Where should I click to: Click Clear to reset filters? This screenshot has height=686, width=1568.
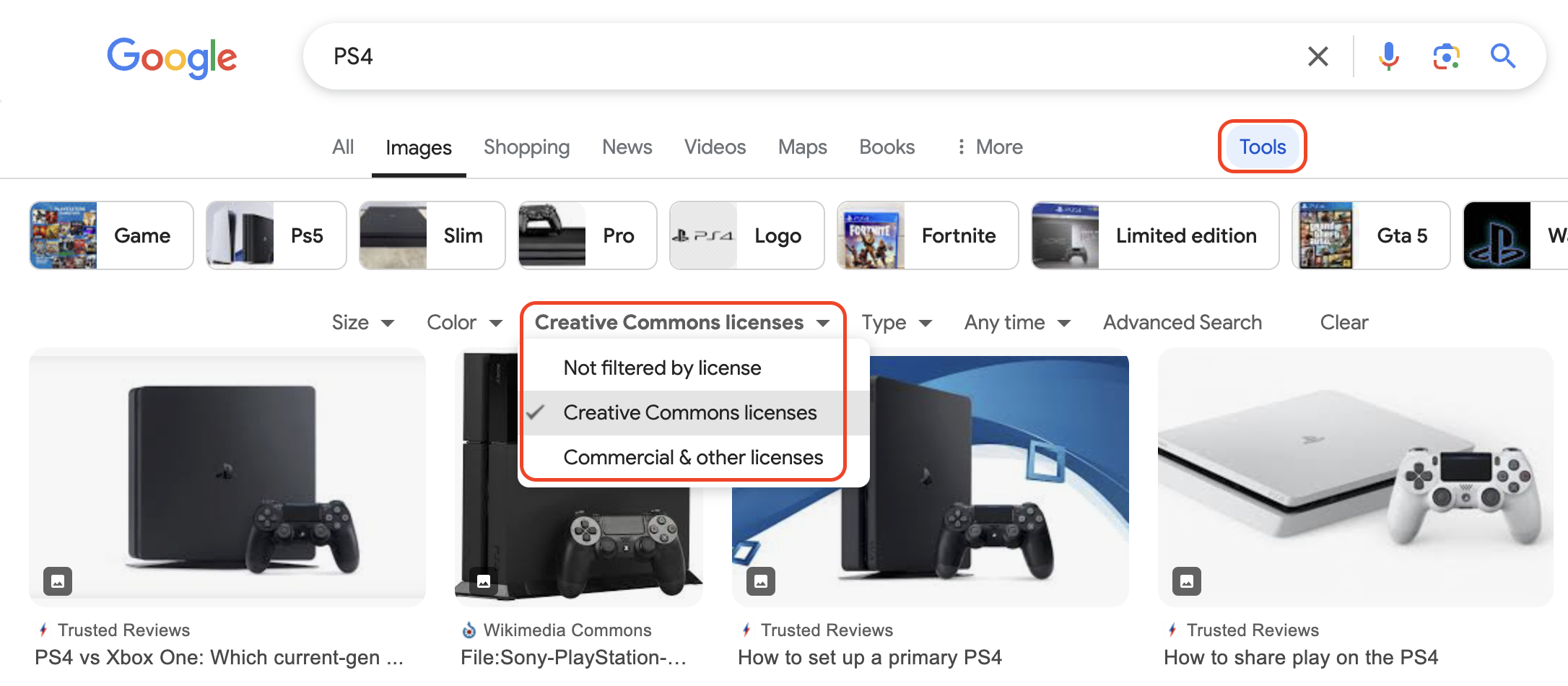click(x=1344, y=322)
